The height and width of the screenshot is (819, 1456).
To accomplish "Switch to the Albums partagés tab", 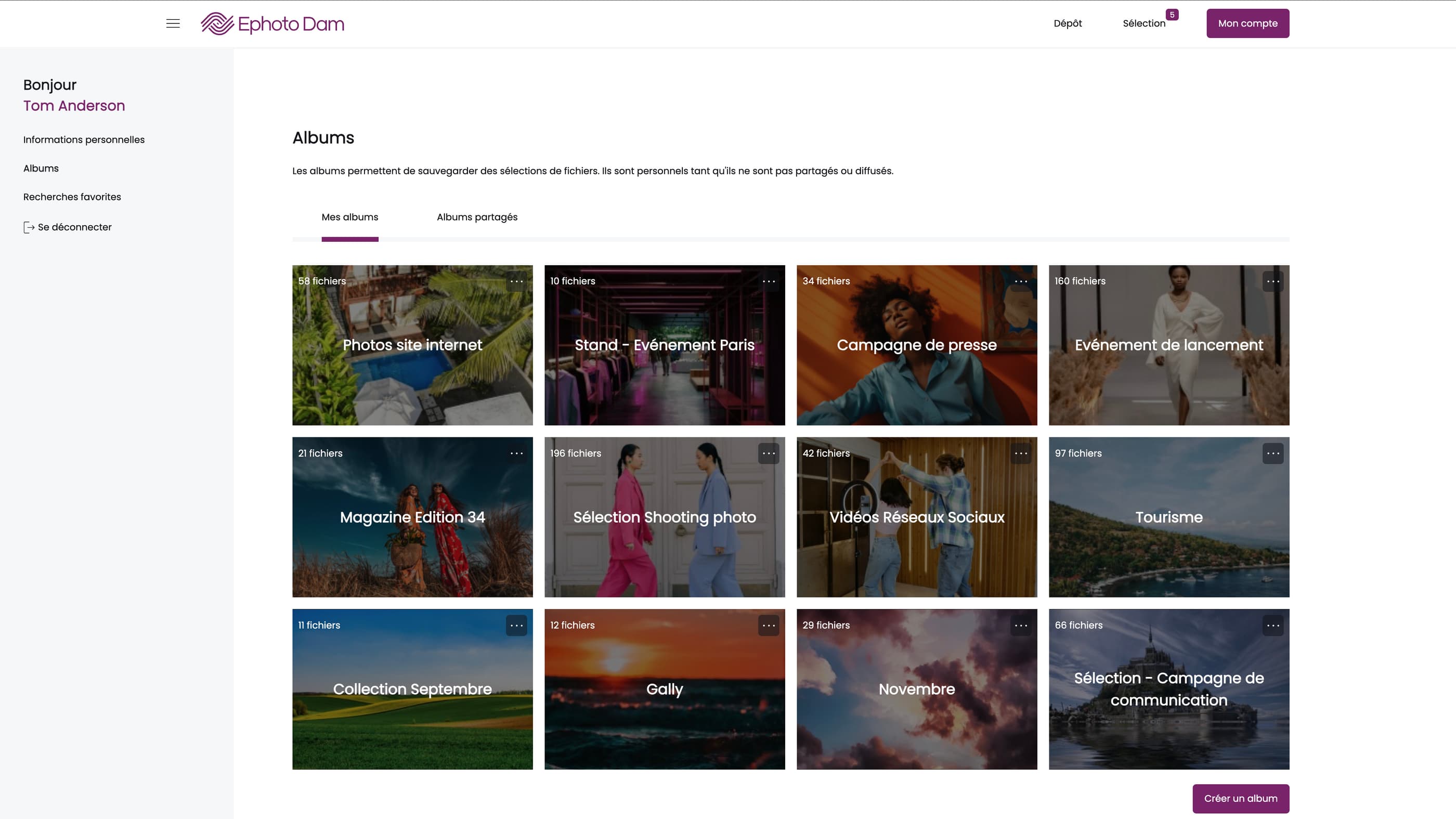I will (x=476, y=216).
